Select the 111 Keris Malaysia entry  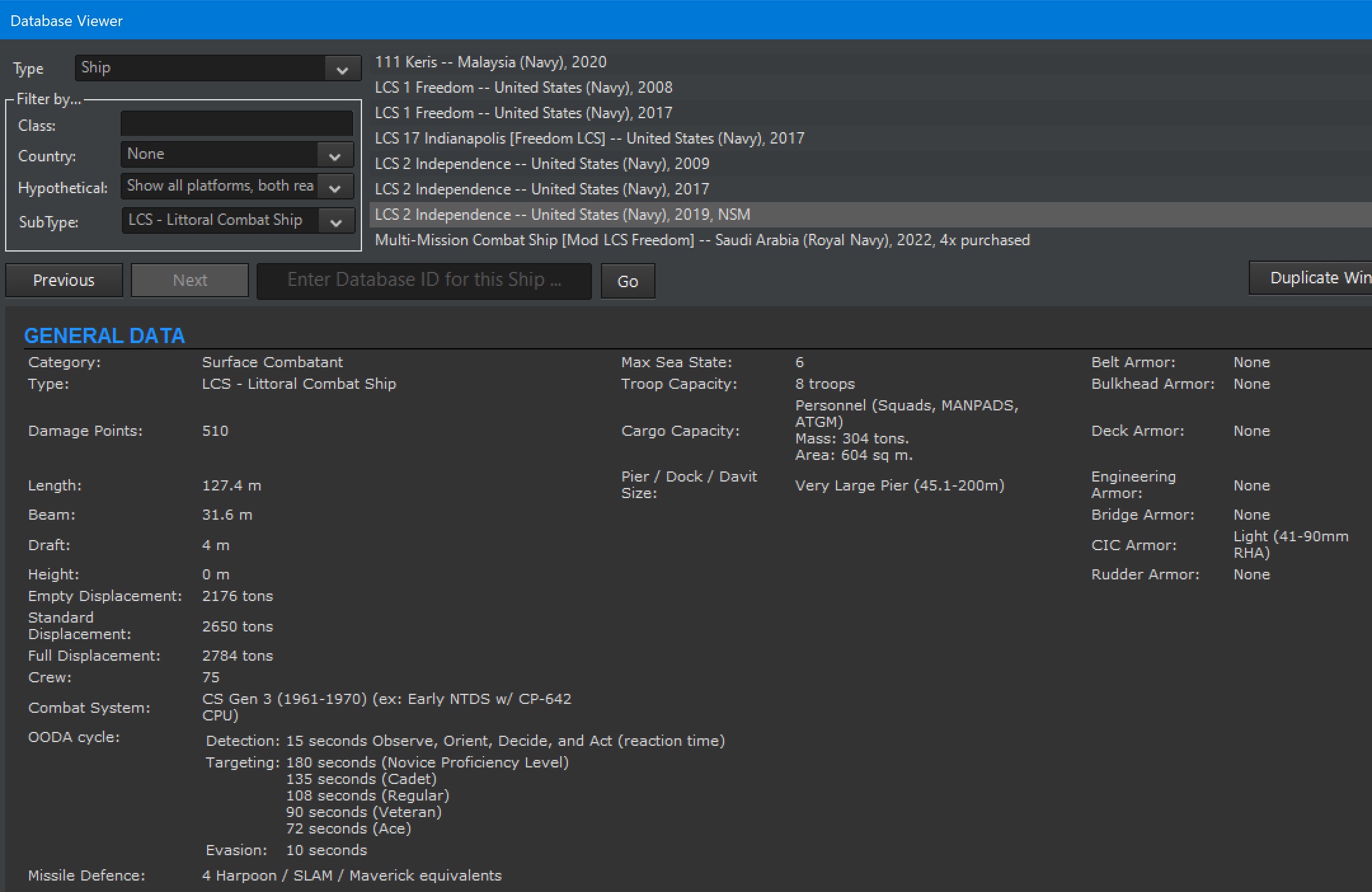(x=489, y=62)
